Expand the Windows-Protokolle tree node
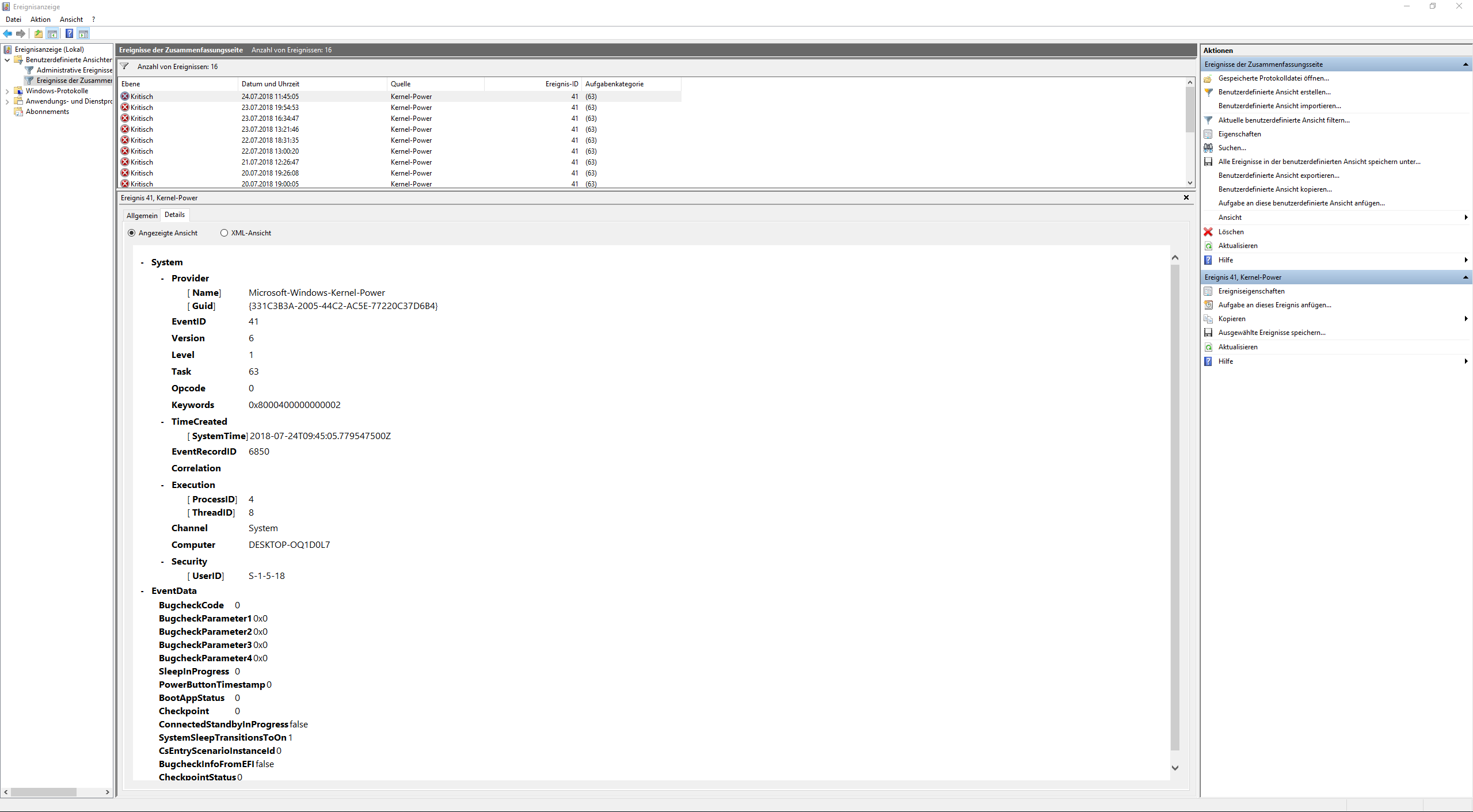 [7, 91]
